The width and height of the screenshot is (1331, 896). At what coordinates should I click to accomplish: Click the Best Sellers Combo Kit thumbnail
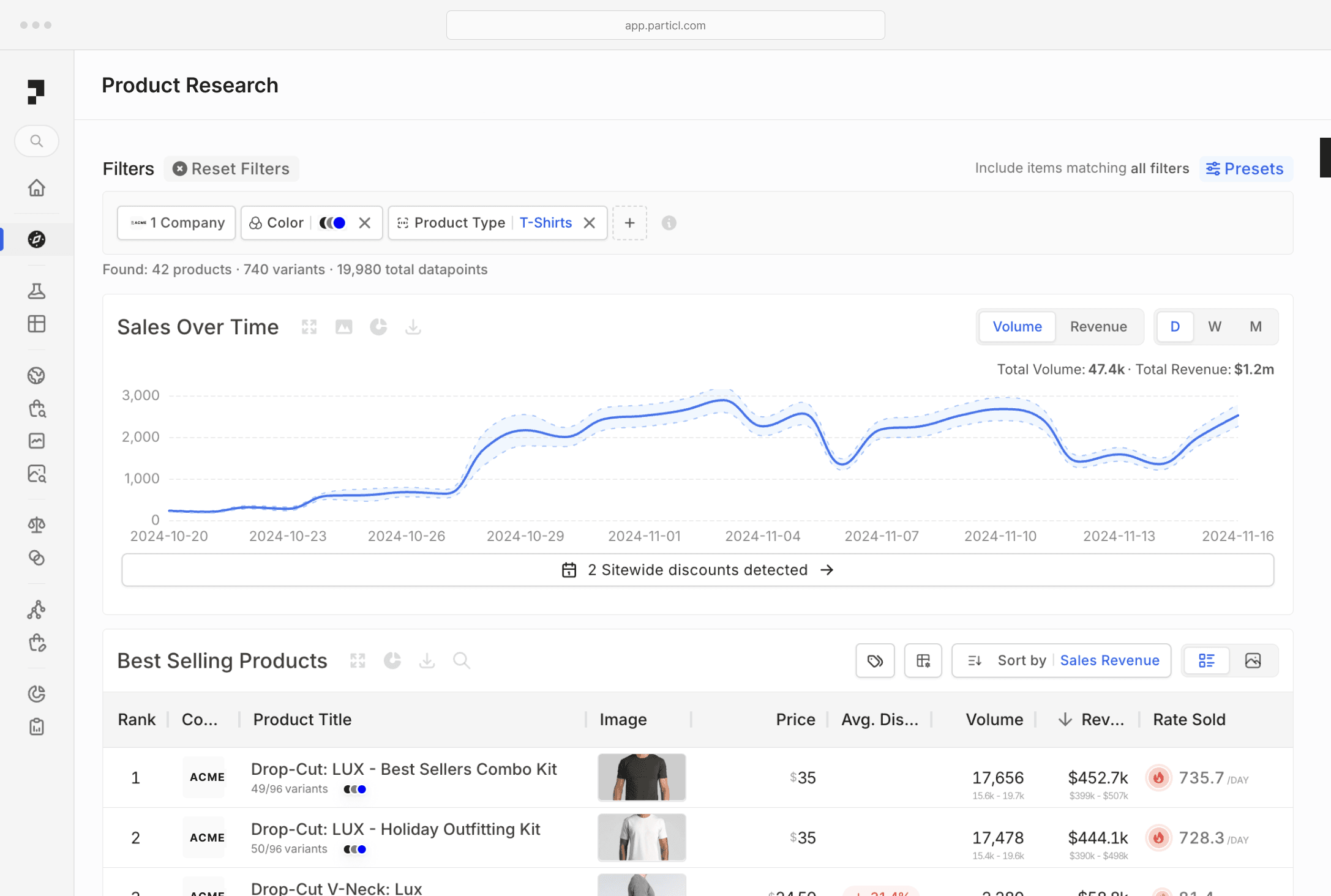(x=642, y=777)
